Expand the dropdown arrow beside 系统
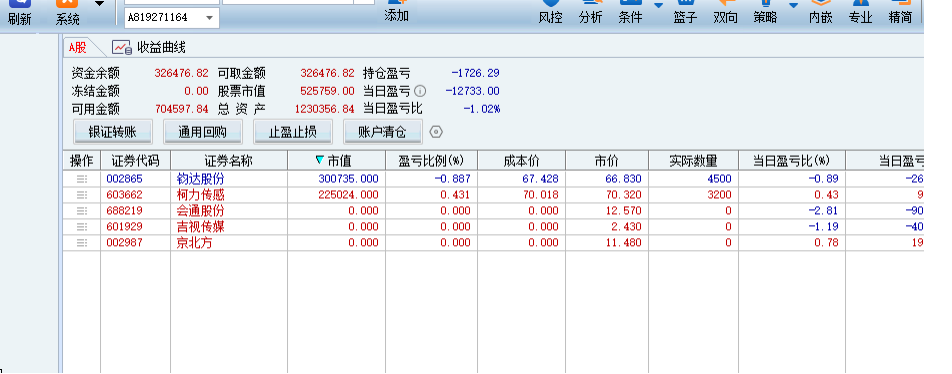Viewport: 952px width, 374px height. 99,4
